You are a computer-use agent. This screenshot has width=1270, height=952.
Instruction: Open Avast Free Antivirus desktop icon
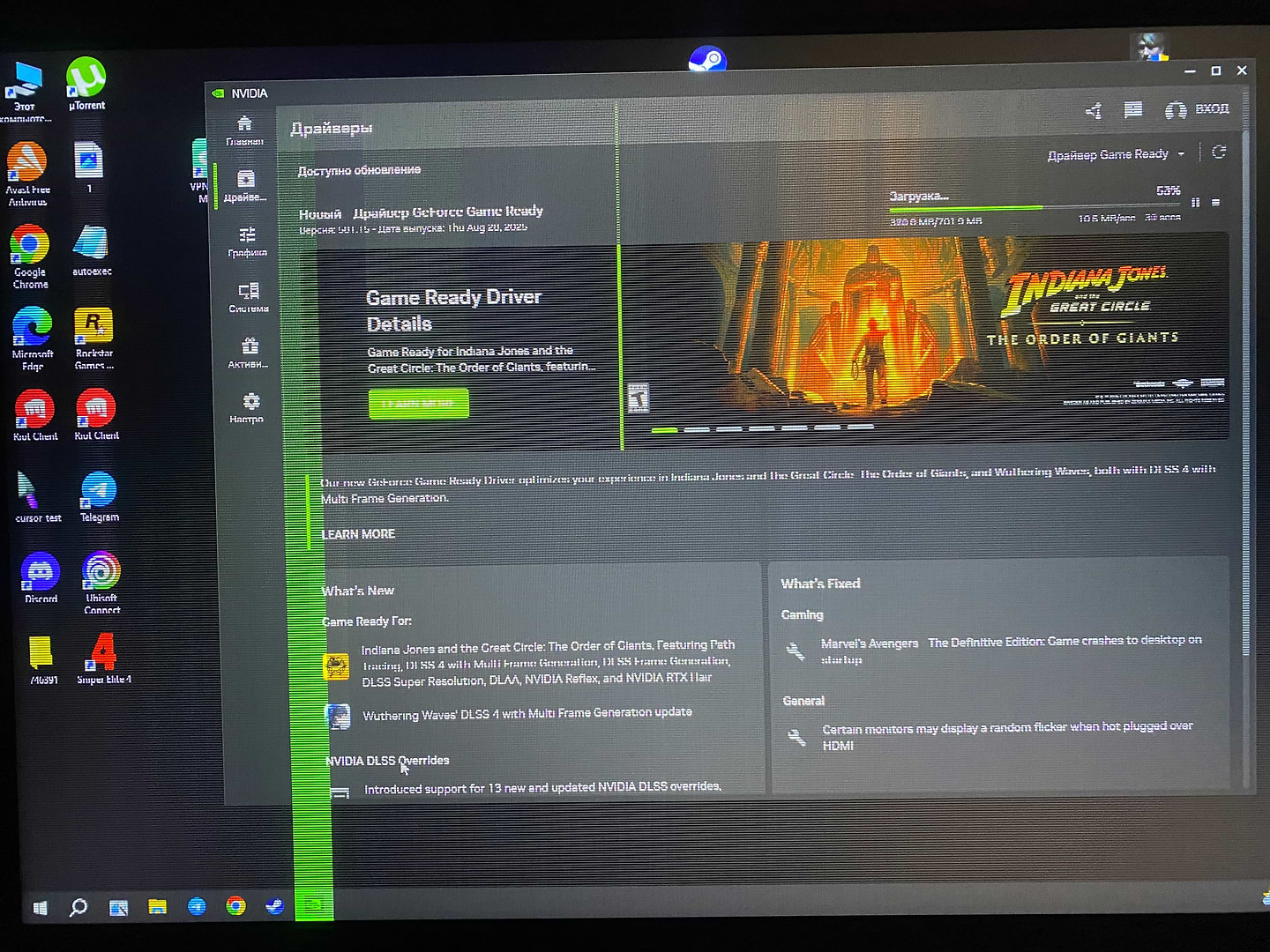(x=27, y=174)
